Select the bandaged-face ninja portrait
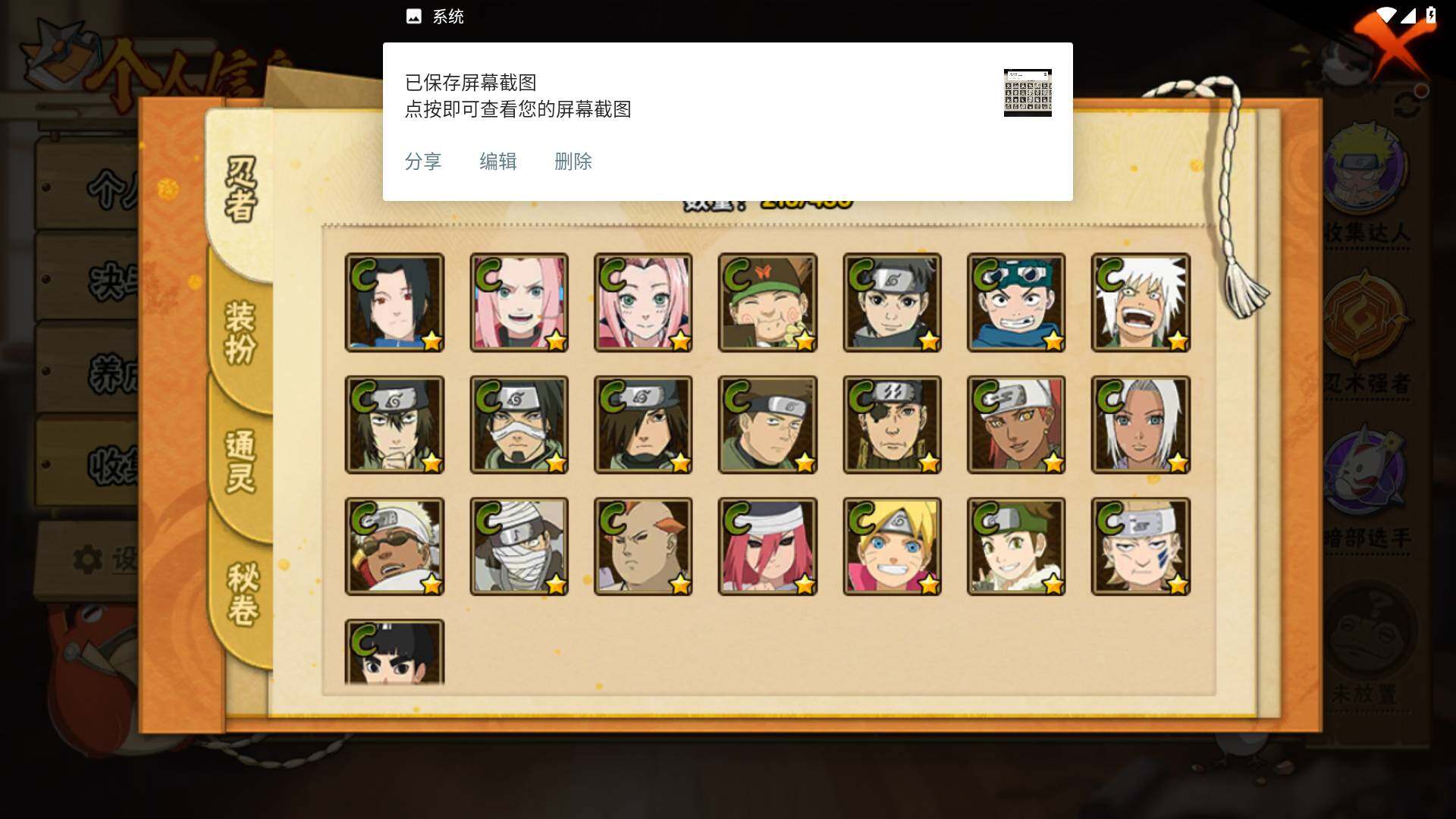 click(x=519, y=546)
